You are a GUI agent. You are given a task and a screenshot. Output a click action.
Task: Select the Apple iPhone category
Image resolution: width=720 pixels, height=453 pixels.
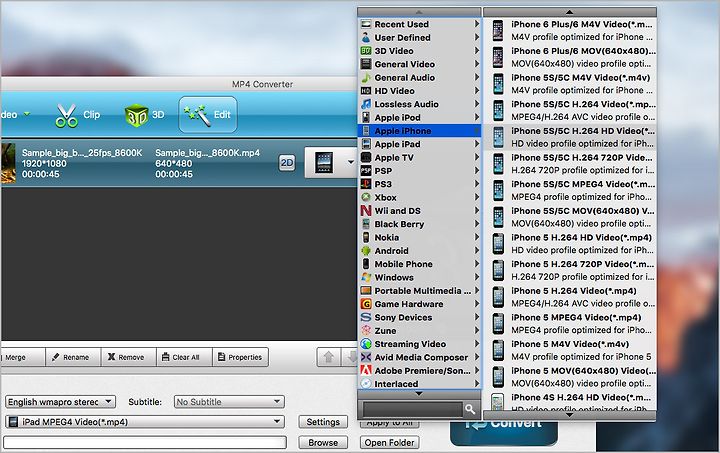419,130
